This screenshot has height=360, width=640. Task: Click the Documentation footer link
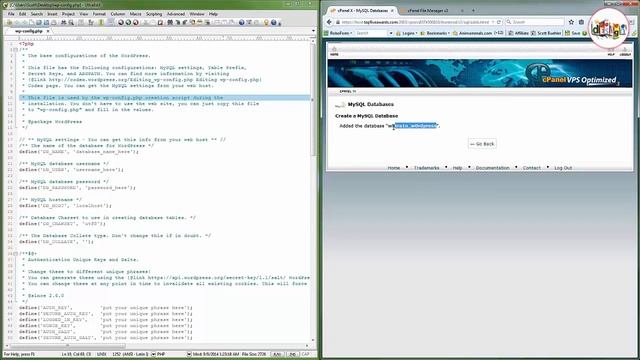point(492,168)
